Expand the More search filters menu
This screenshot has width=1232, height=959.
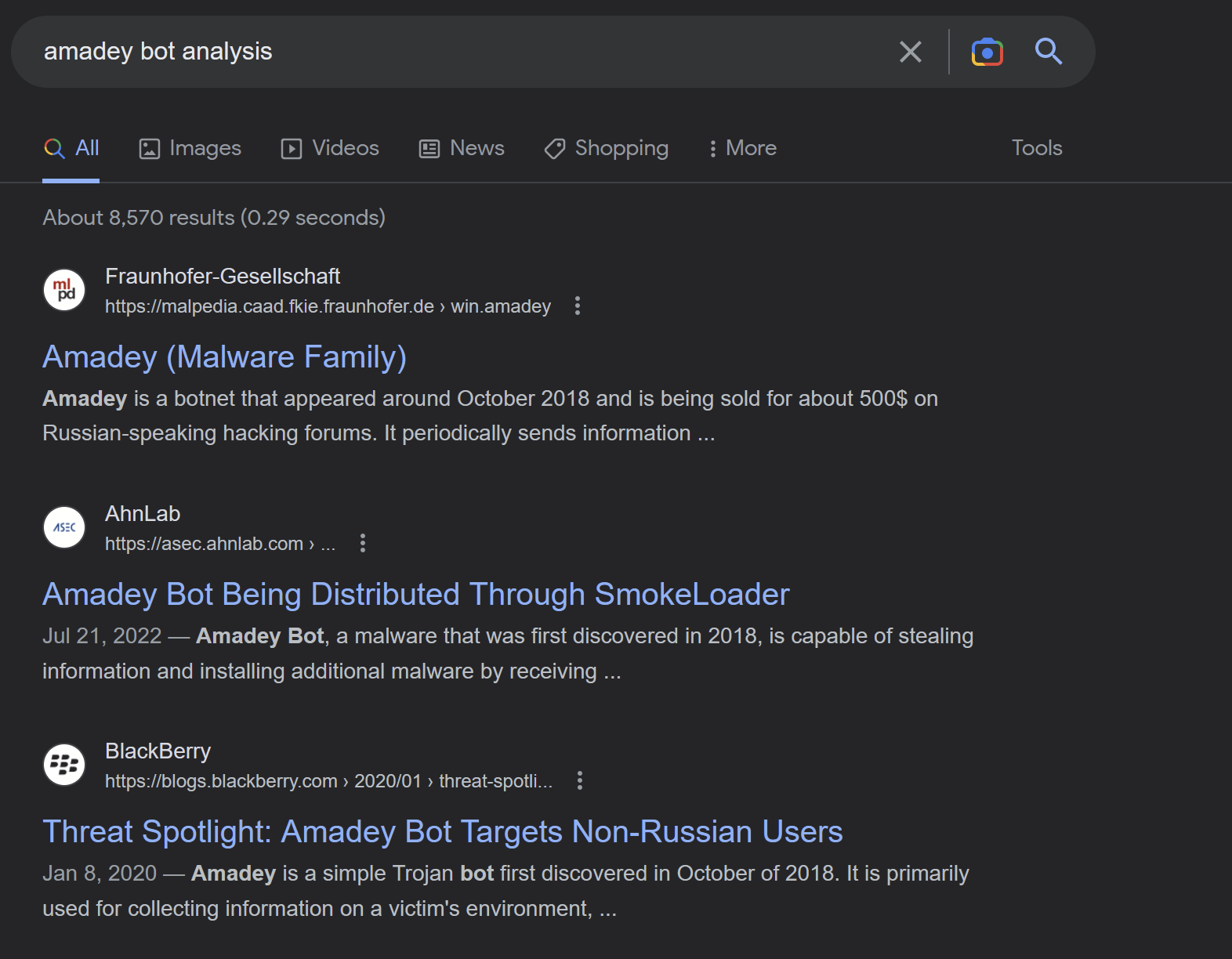[x=742, y=148]
